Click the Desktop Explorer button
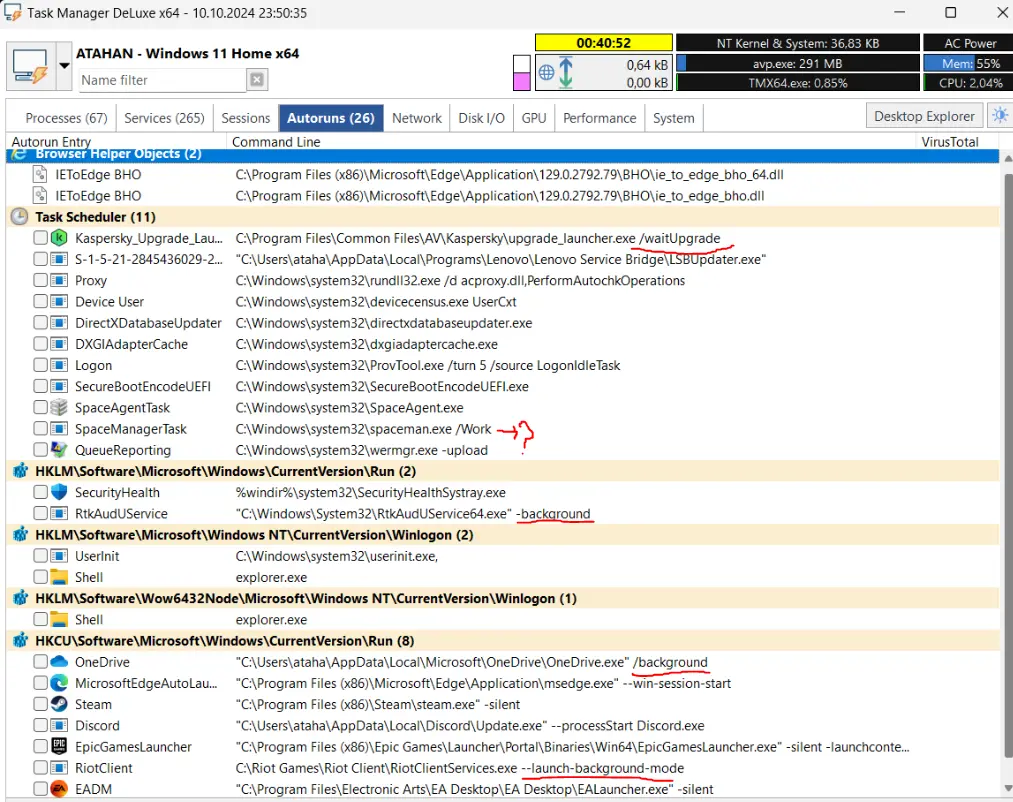 924,116
